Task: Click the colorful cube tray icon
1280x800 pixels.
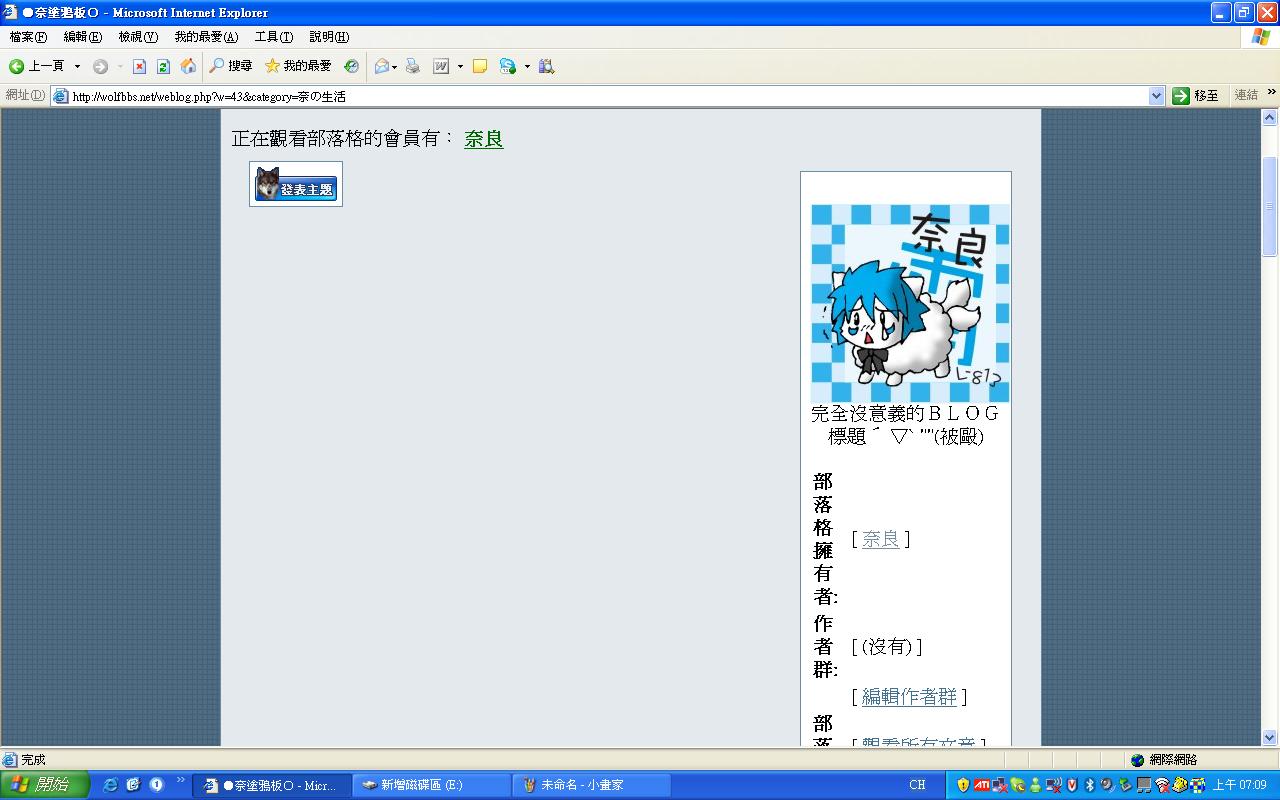Action: (x=1197, y=785)
